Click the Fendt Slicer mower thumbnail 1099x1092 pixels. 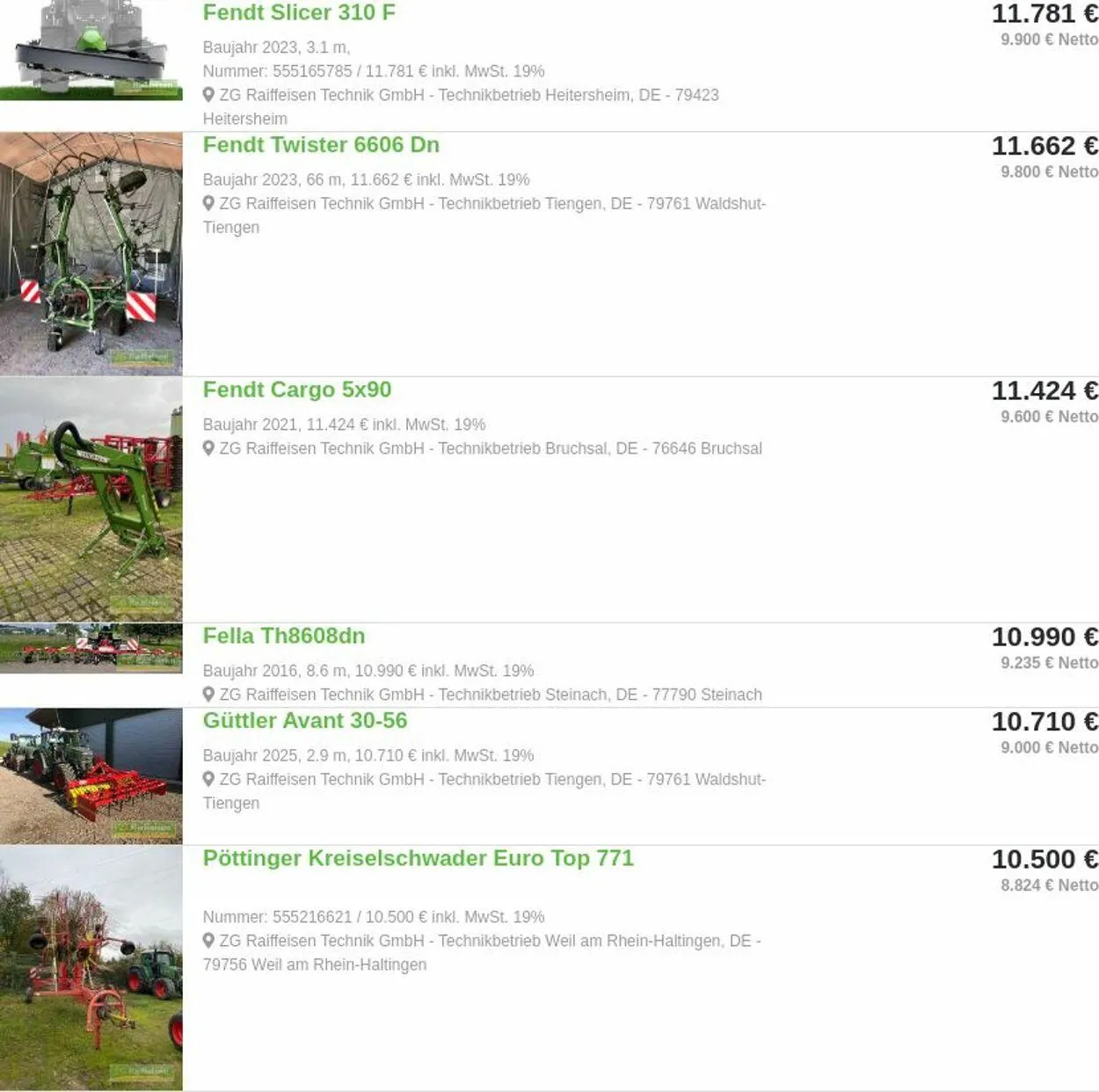click(x=91, y=50)
